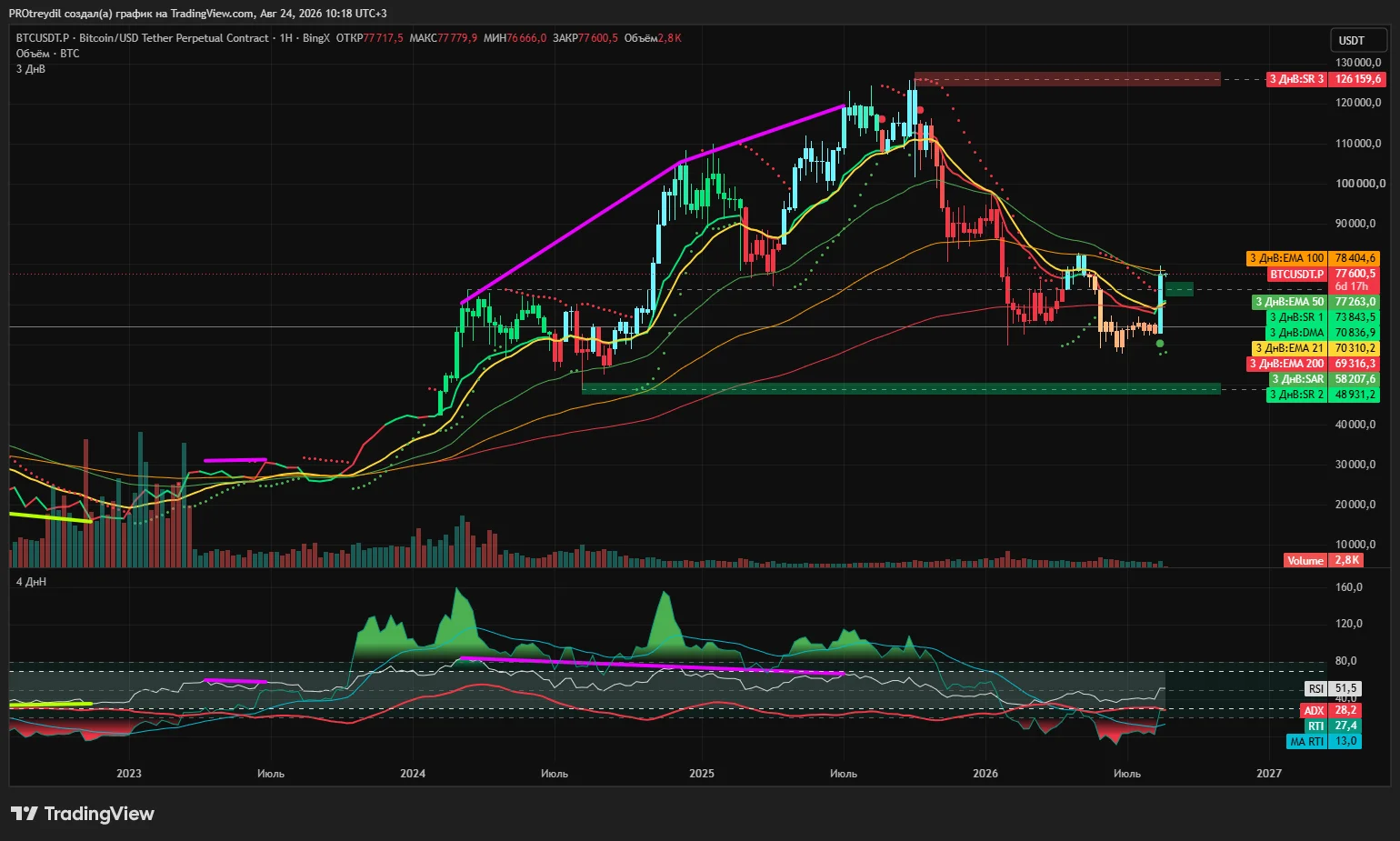Click the MA RTI 13,0 scale label

pyautogui.click(x=1325, y=741)
